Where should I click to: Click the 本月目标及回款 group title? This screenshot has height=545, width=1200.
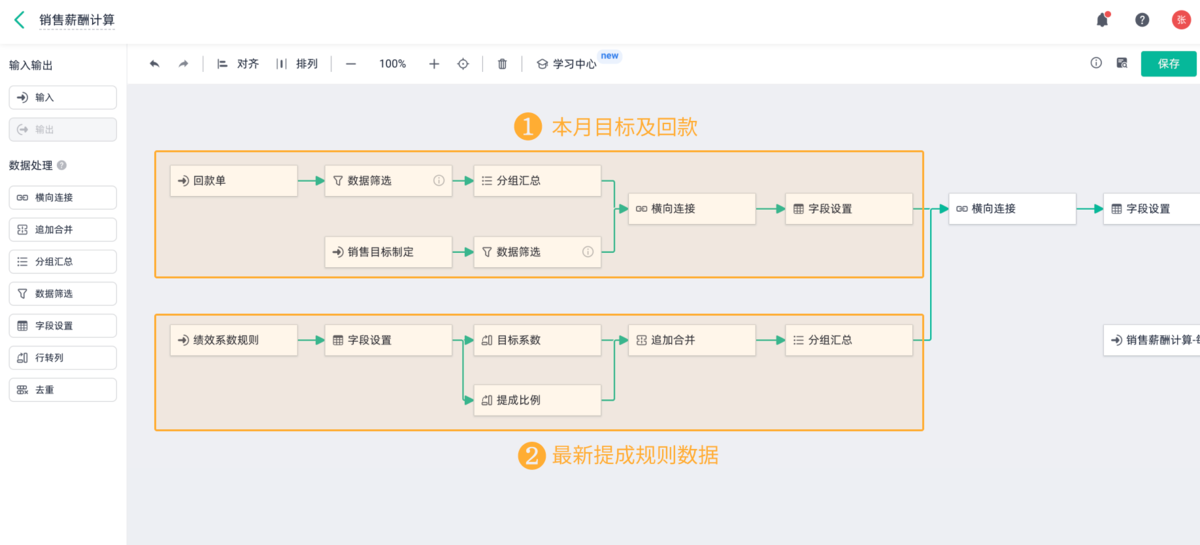(x=624, y=127)
